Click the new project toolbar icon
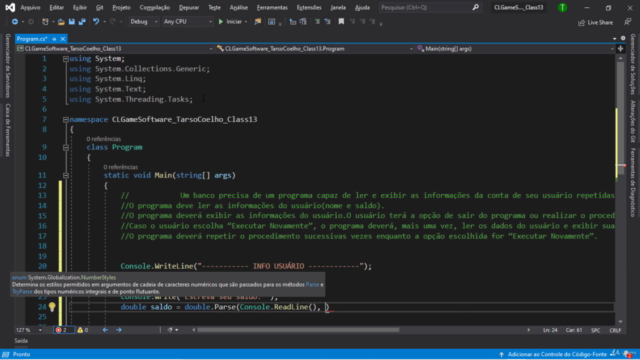 click(x=45, y=22)
